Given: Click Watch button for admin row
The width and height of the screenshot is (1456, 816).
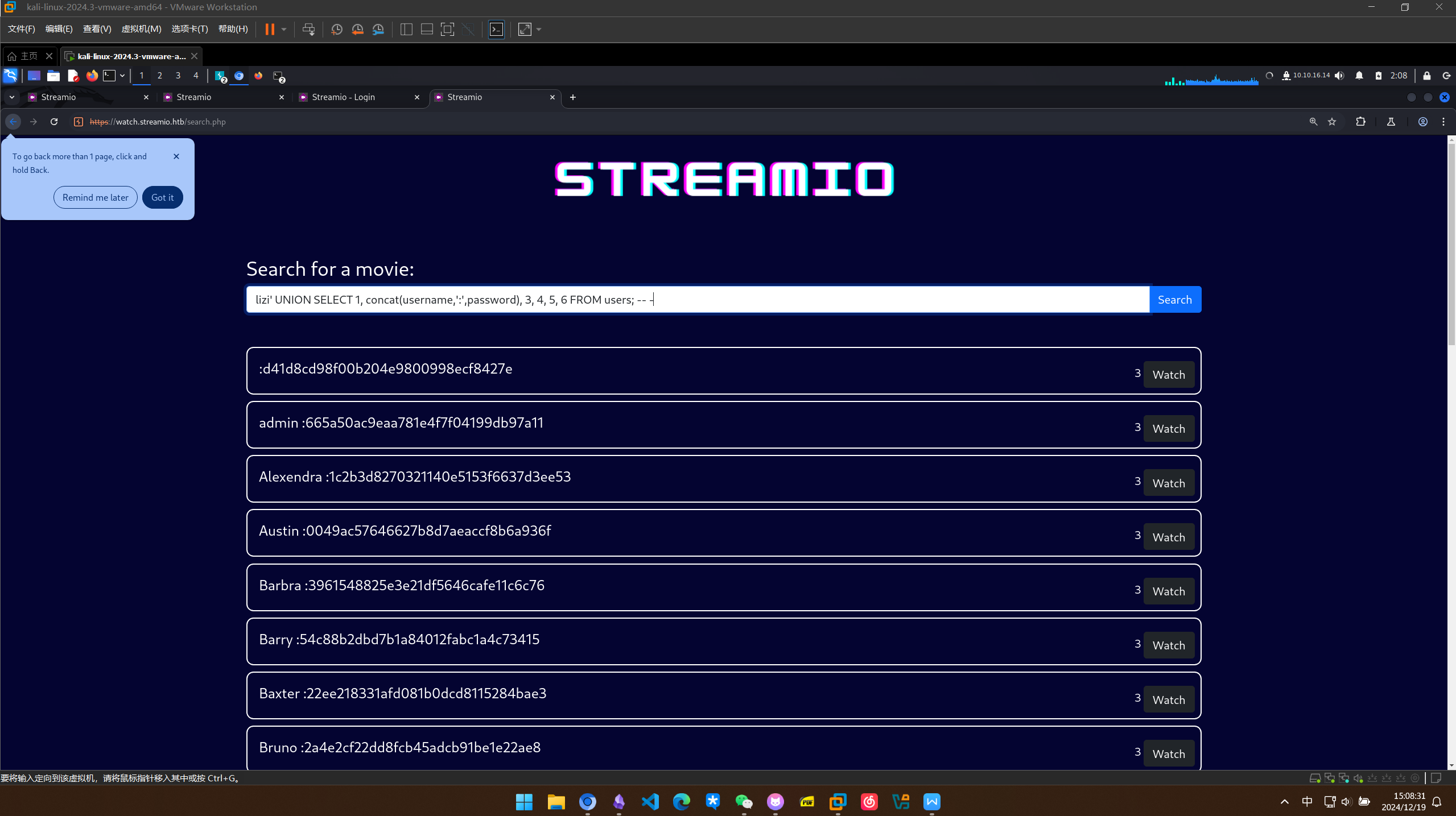Looking at the screenshot, I should (x=1168, y=429).
